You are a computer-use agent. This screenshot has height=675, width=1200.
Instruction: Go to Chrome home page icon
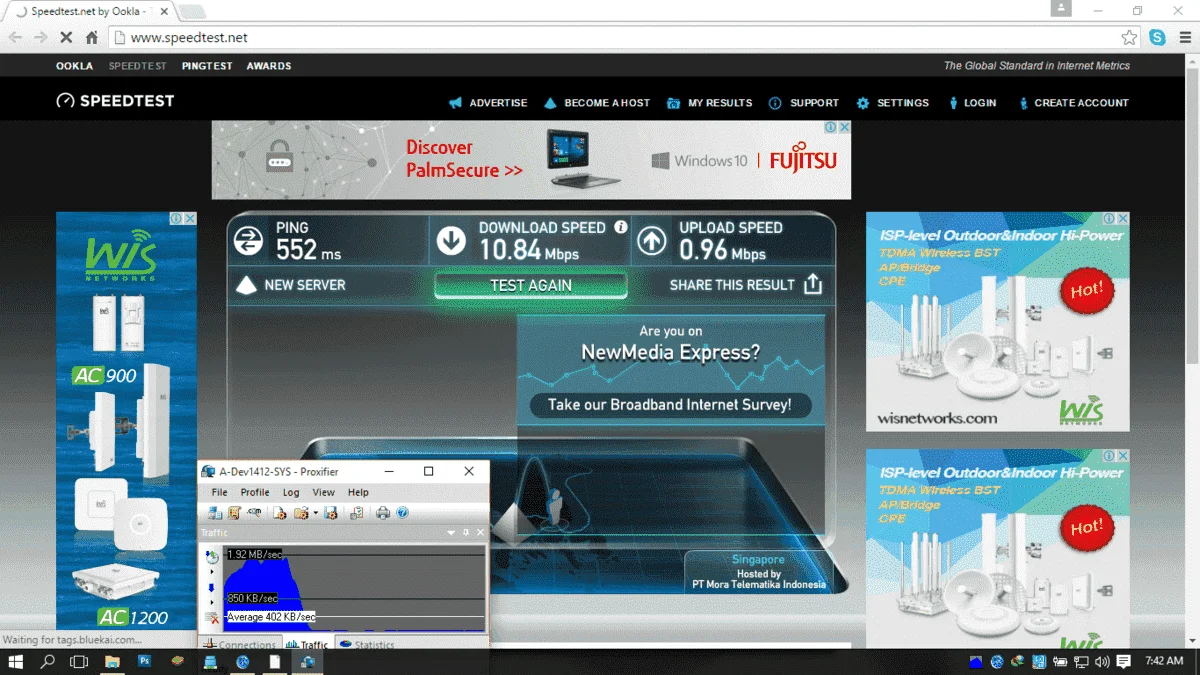pos(92,37)
